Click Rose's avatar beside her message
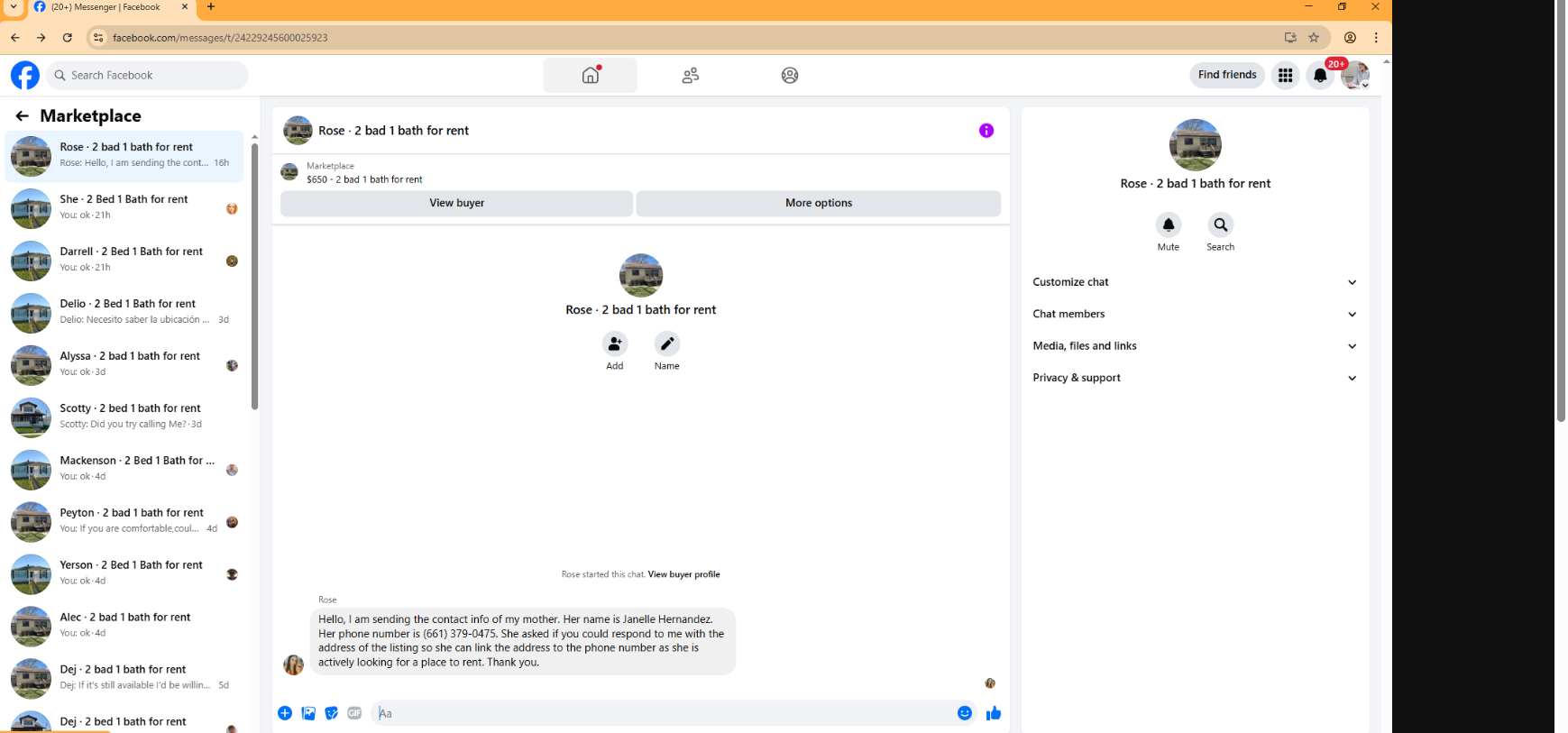 click(x=294, y=665)
